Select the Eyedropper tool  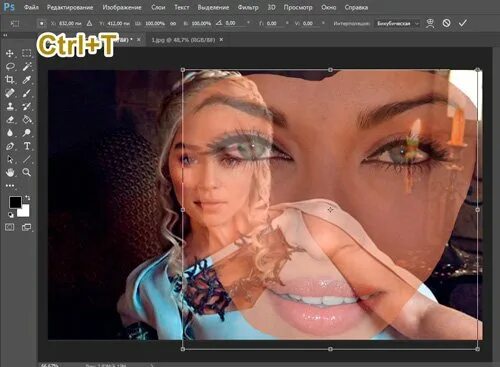pos(27,80)
